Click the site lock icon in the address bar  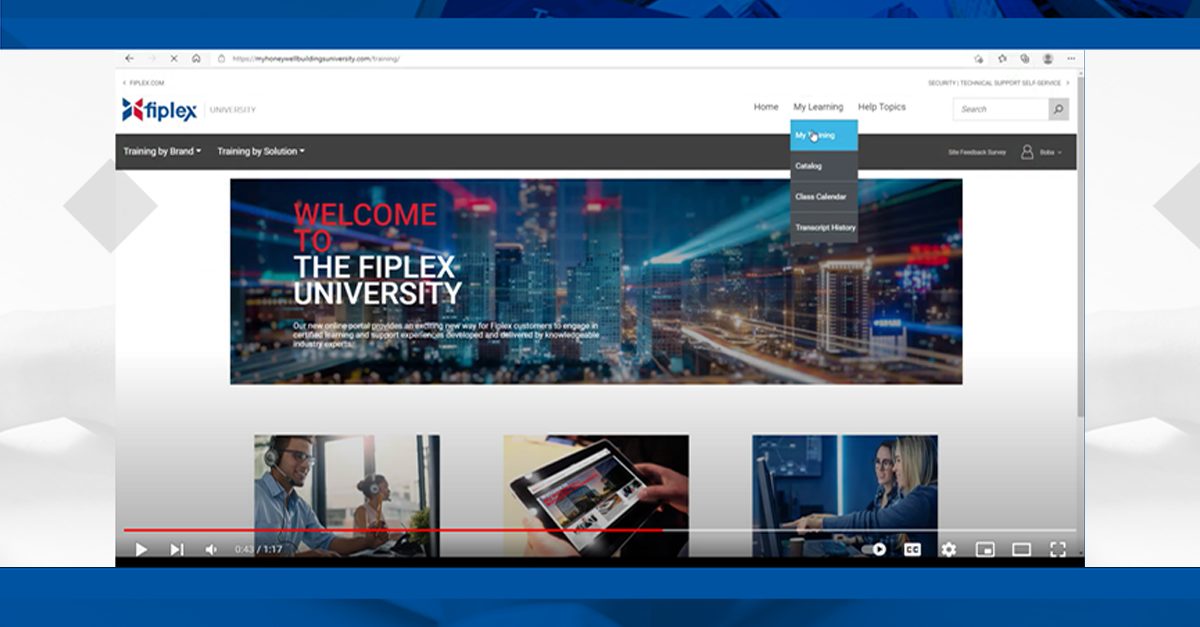point(221,58)
